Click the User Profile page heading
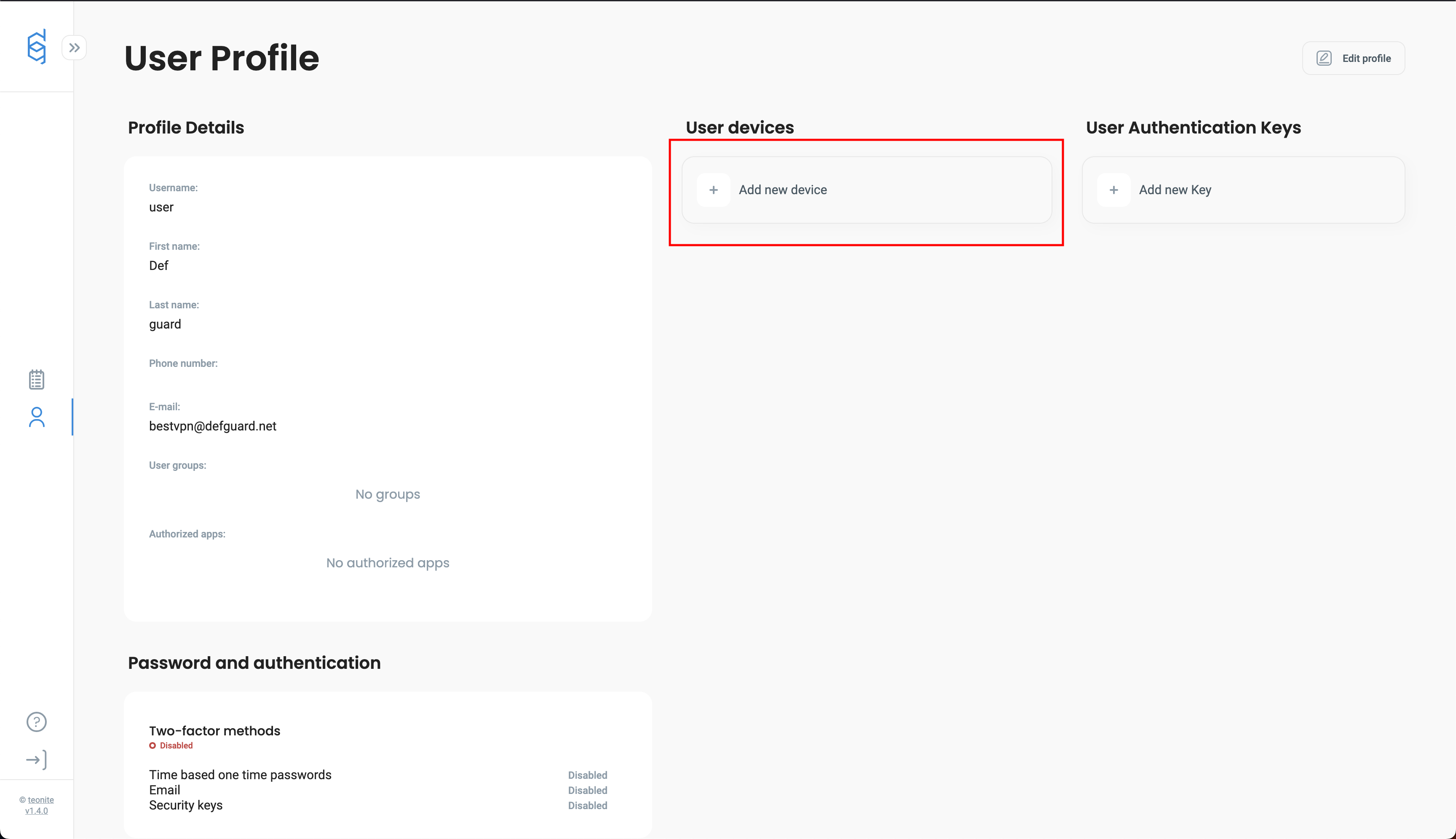 coord(221,58)
